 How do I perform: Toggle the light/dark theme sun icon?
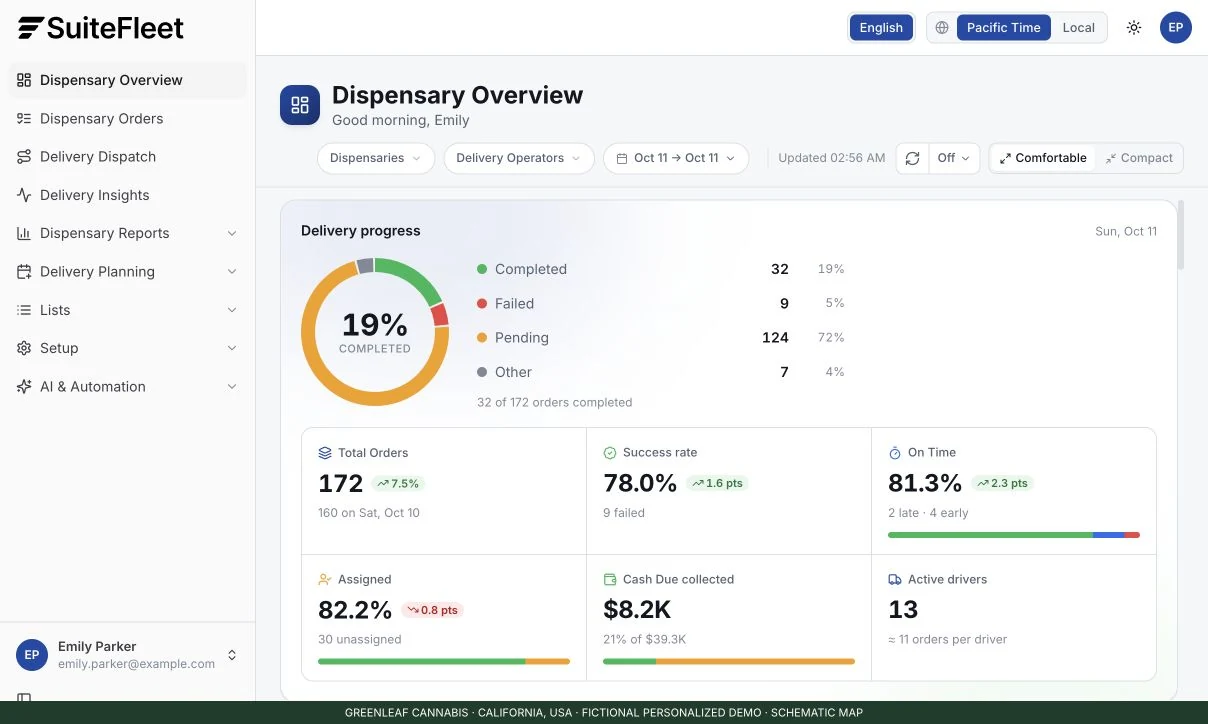pyautogui.click(x=1134, y=28)
